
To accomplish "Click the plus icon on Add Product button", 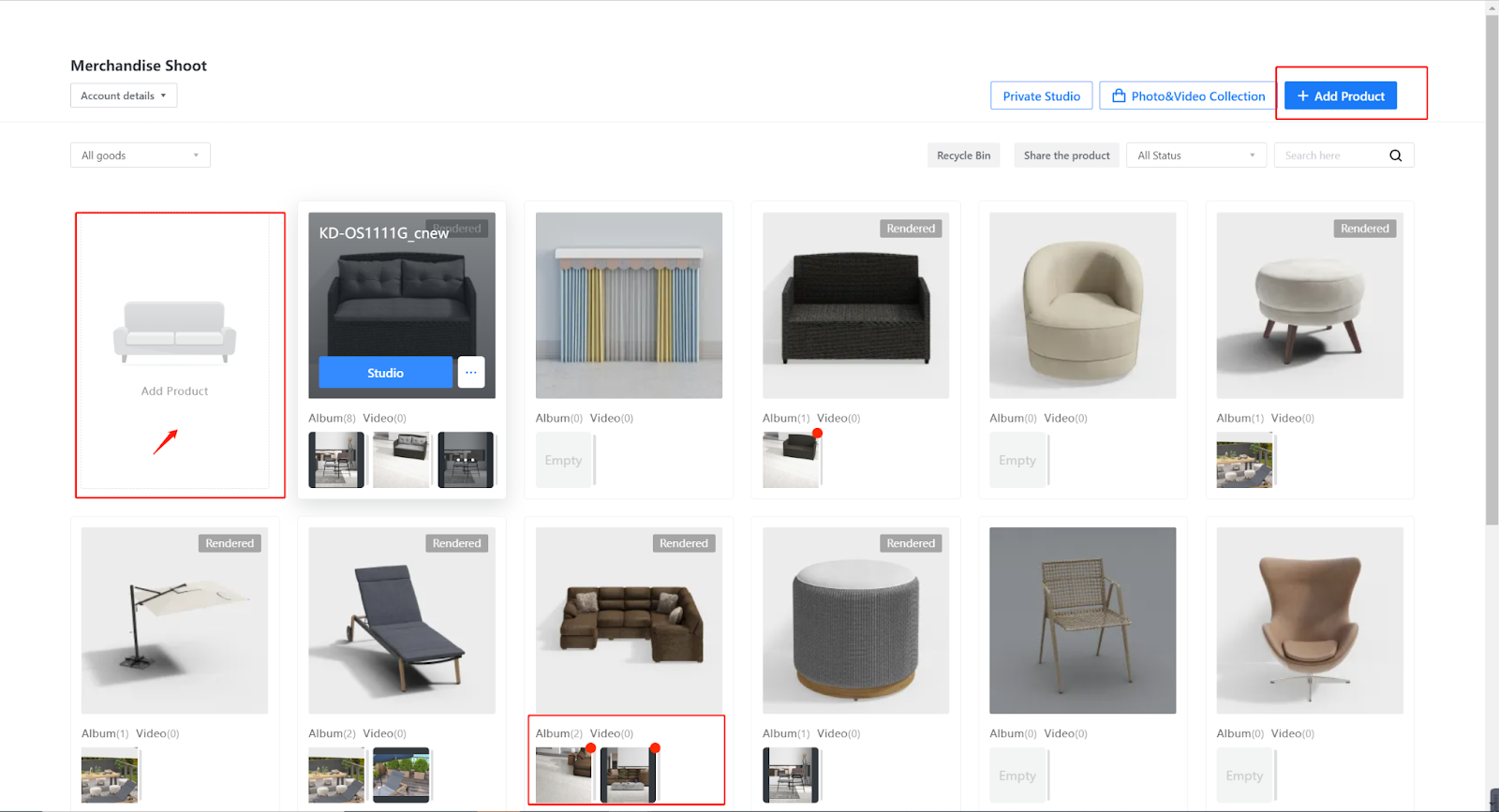I will tap(1302, 96).
